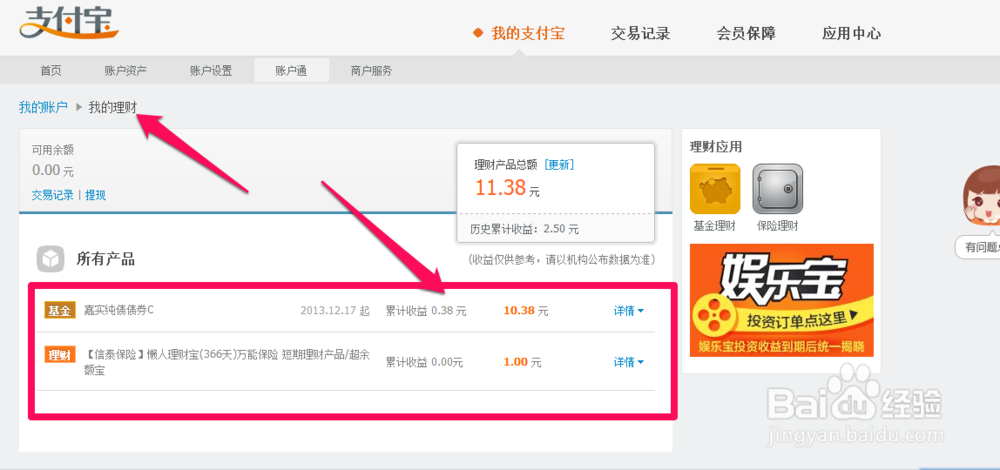Click the orange 理财 product tag

[x=60, y=355]
